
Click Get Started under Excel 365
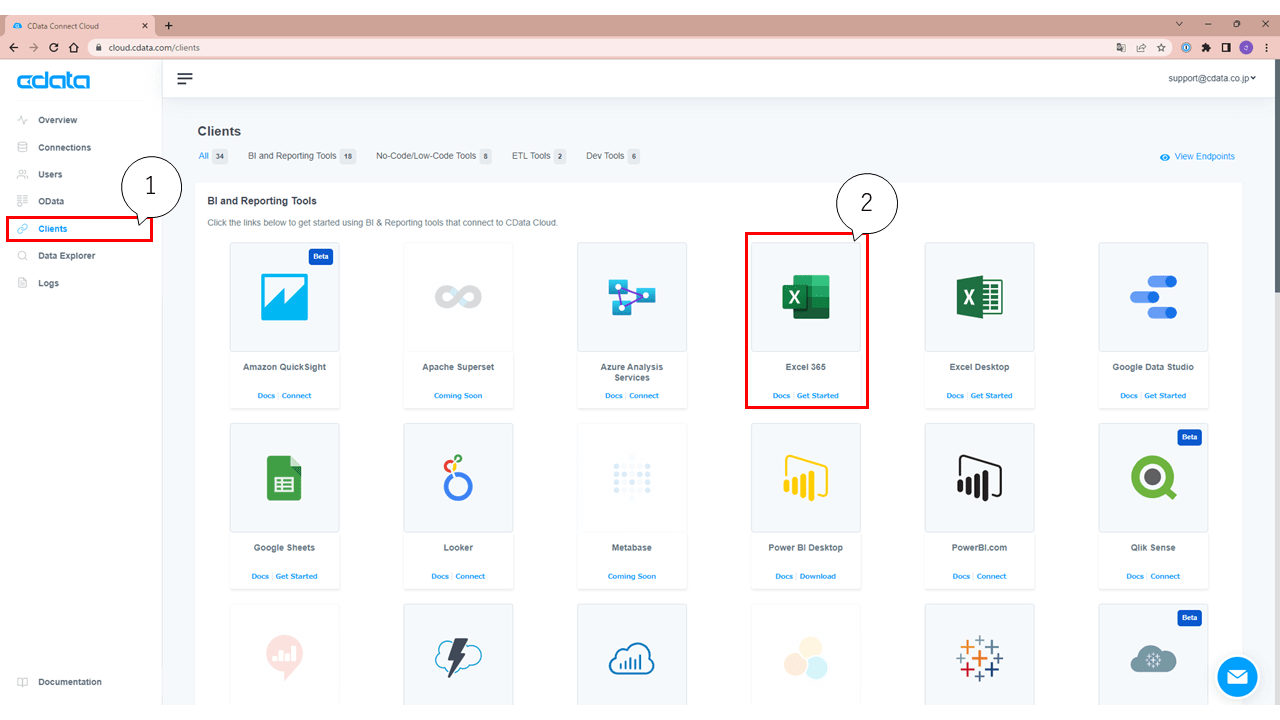(818, 396)
